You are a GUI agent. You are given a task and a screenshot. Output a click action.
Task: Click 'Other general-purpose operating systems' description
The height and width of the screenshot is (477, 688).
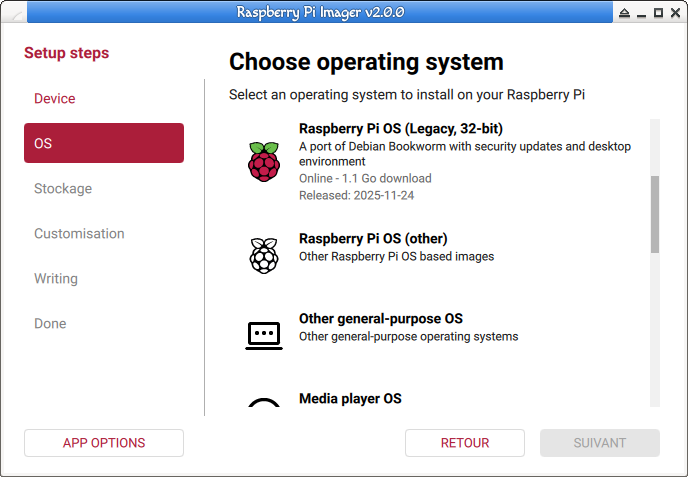(408, 337)
